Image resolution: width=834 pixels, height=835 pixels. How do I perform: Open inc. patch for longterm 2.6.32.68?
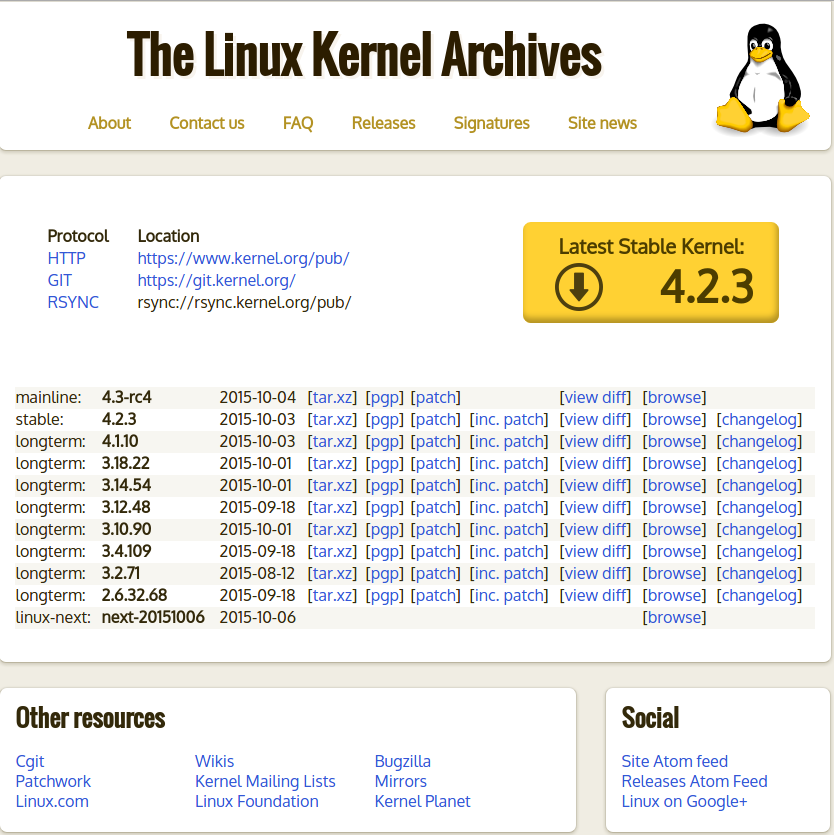[509, 595]
